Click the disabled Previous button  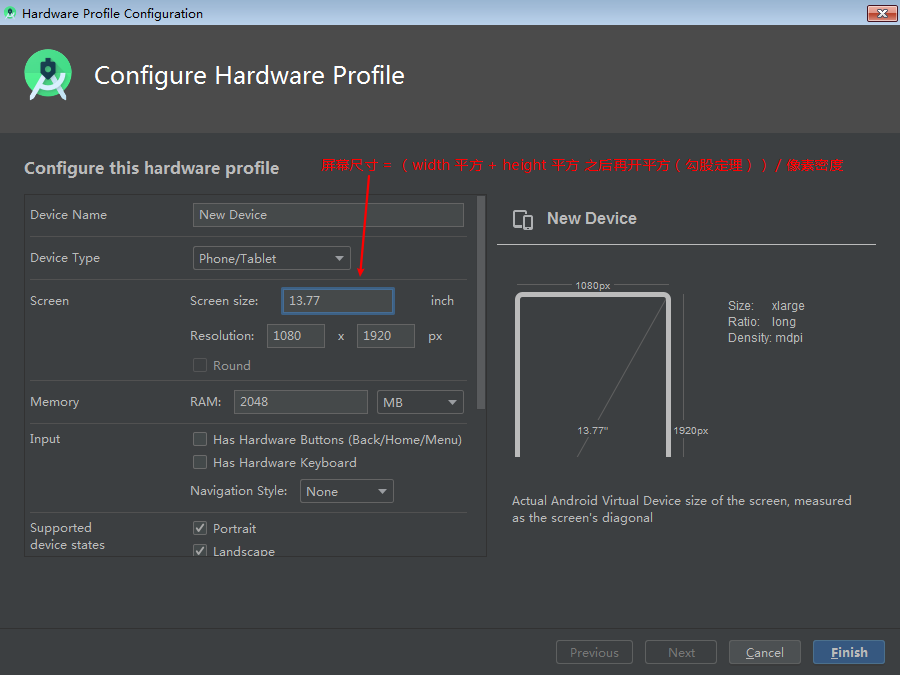[x=594, y=652]
